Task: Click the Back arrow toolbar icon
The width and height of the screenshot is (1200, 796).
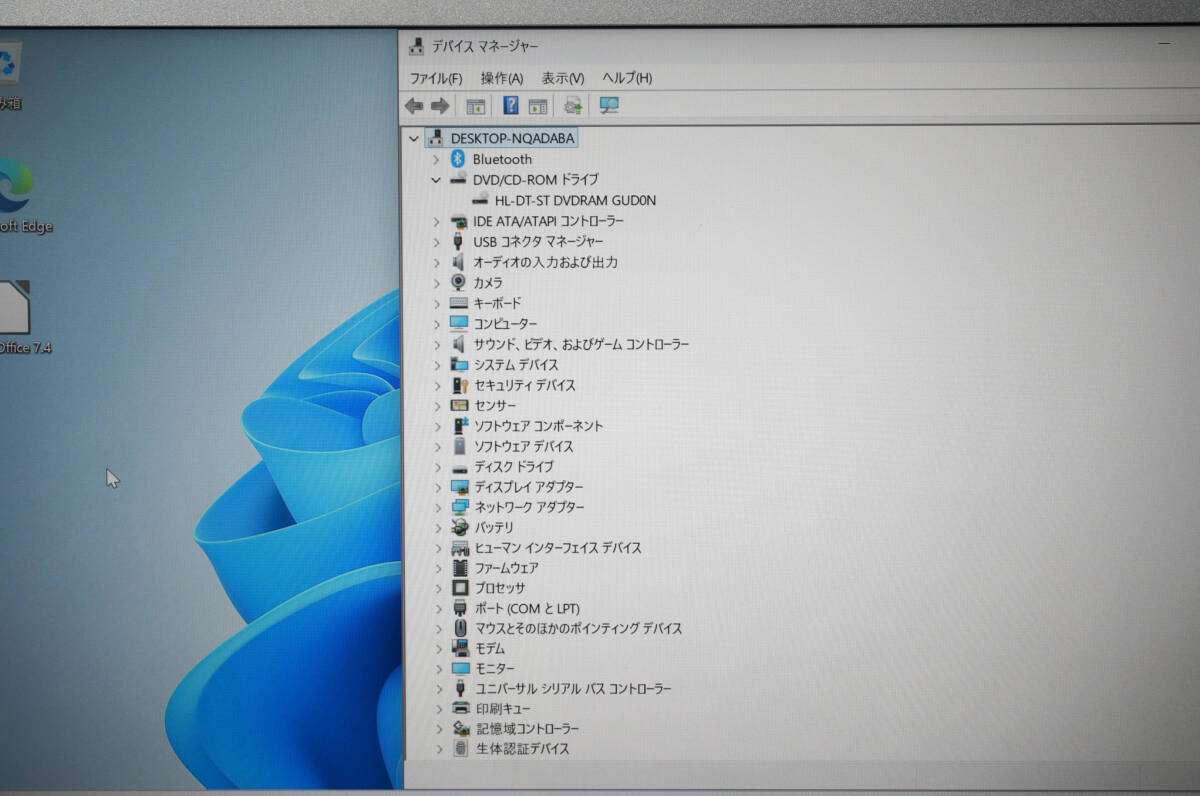Action: (414, 106)
